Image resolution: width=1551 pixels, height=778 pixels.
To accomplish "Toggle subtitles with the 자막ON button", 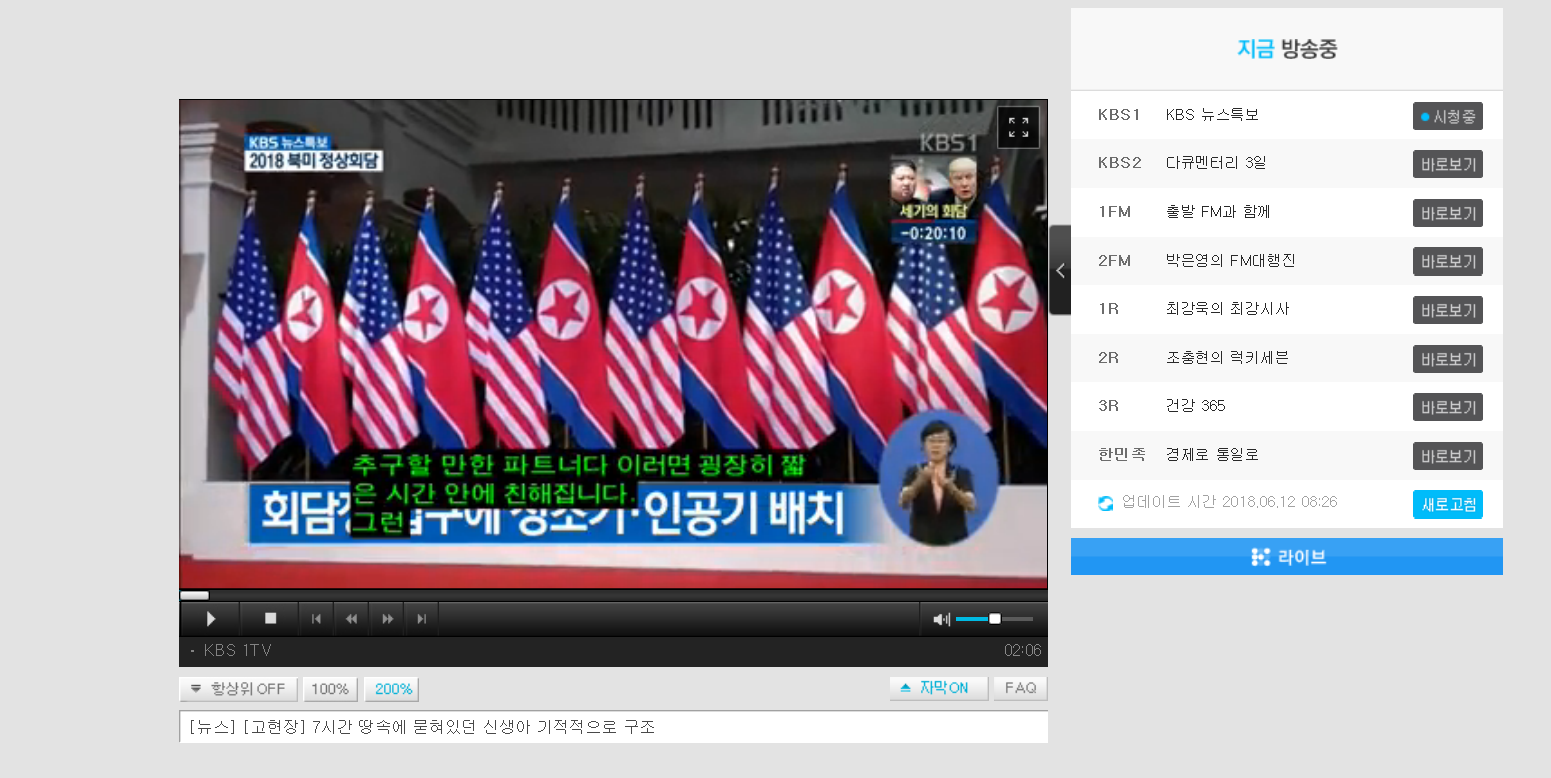I will click(x=945, y=687).
